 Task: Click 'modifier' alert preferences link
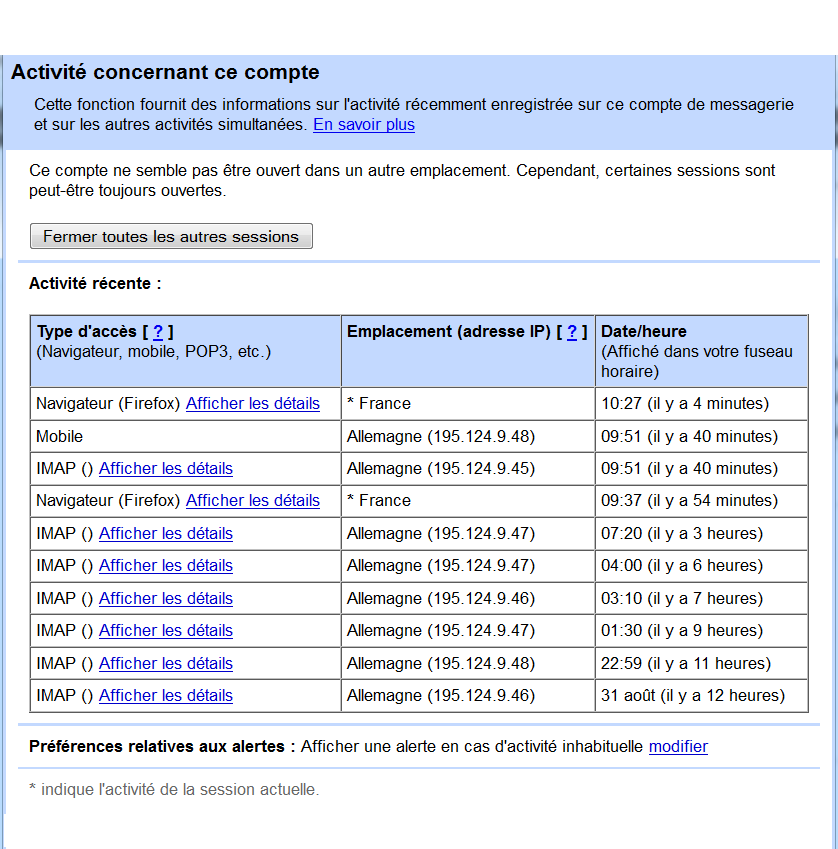click(678, 747)
